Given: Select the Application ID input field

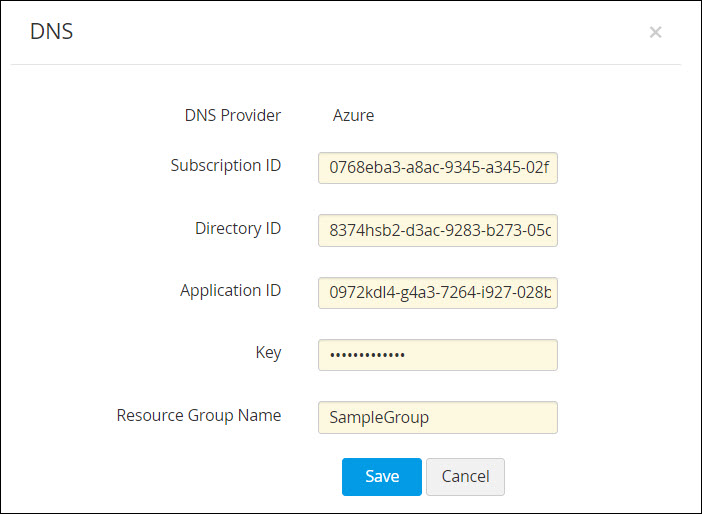Looking at the screenshot, I should pos(437,293).
